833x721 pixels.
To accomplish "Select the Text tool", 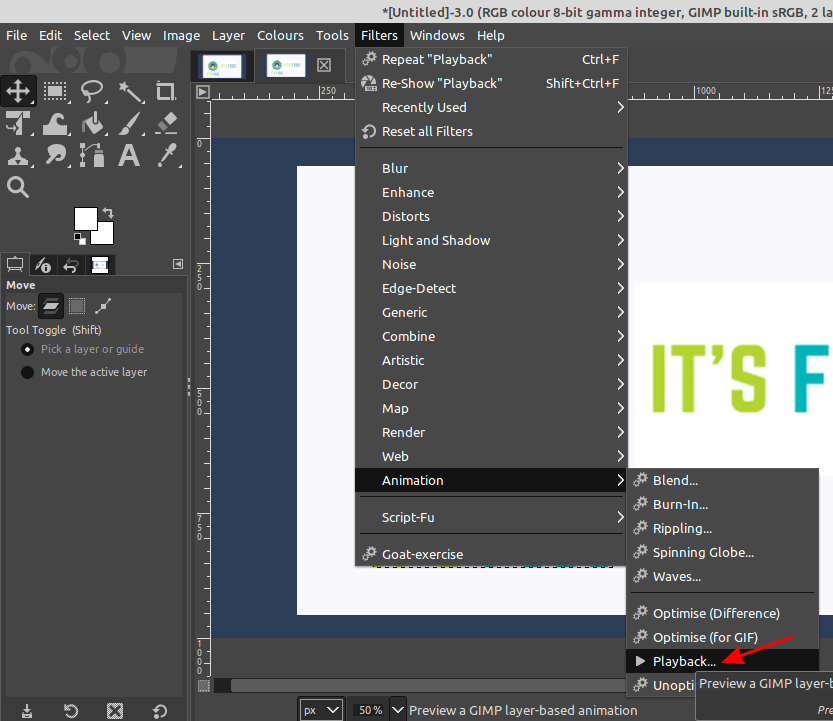I will click(x=128, y=155).
